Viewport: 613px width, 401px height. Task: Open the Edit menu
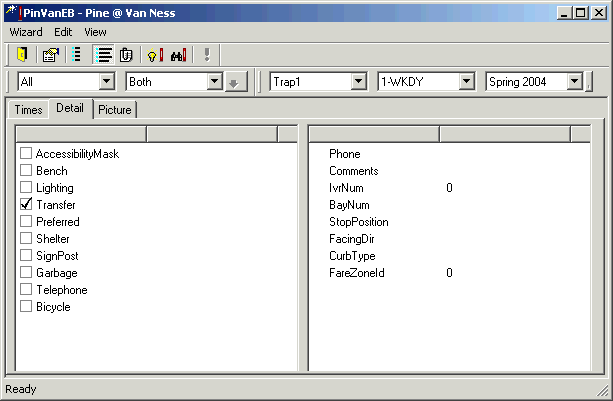click(x=63, y=32)
